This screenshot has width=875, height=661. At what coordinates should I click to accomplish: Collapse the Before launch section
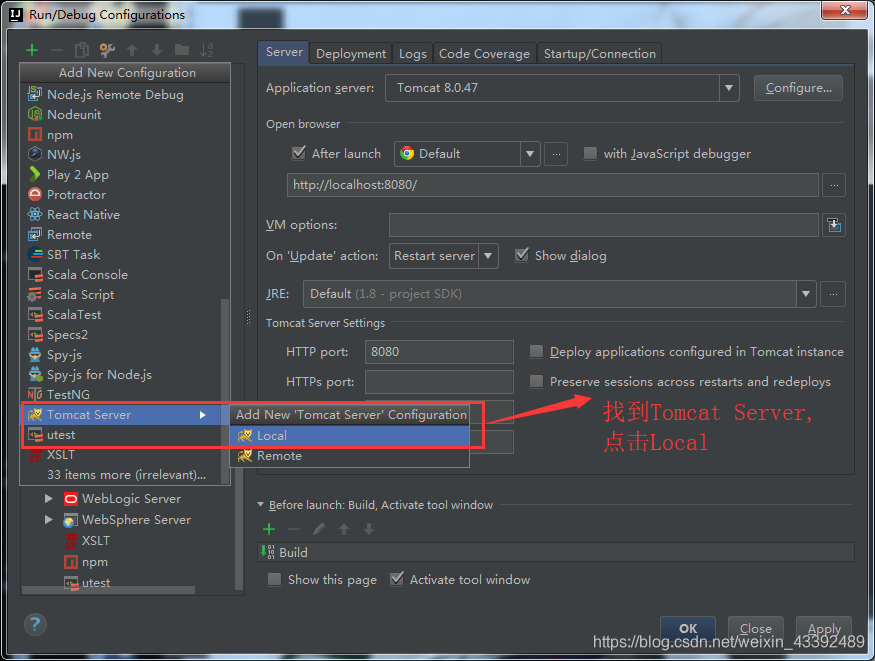point(261,504)
